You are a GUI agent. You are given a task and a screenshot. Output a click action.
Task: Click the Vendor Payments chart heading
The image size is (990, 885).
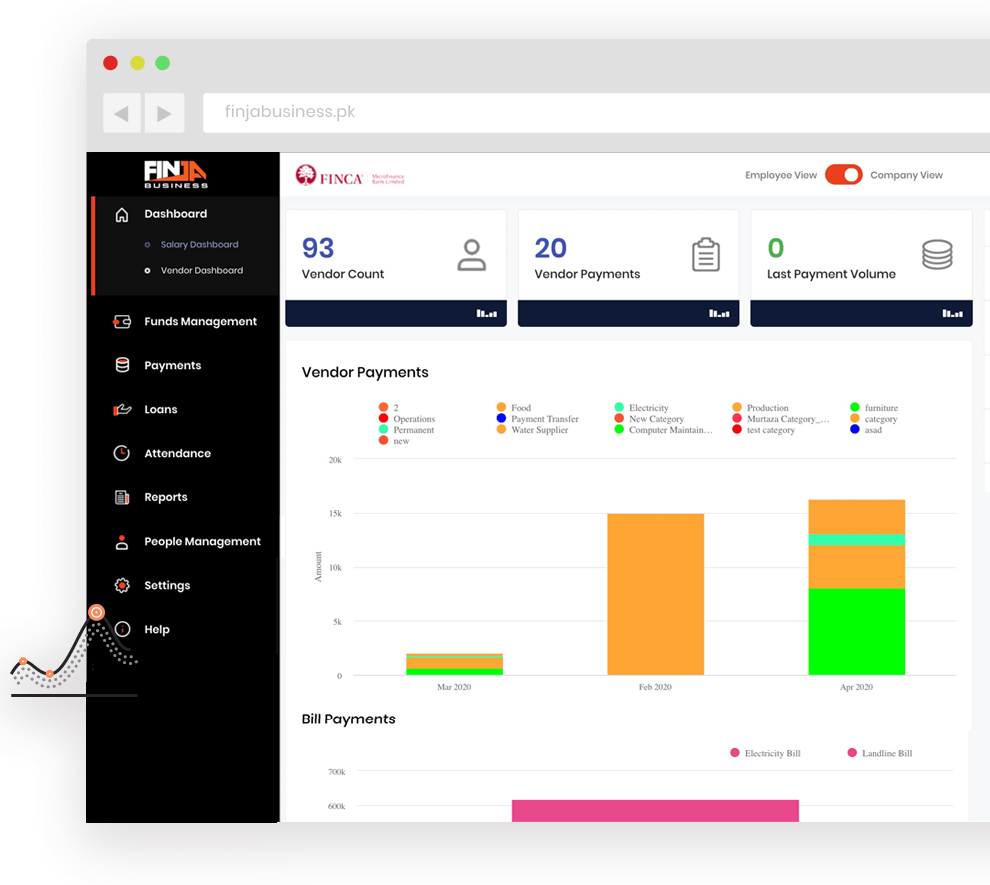[365, 372]
